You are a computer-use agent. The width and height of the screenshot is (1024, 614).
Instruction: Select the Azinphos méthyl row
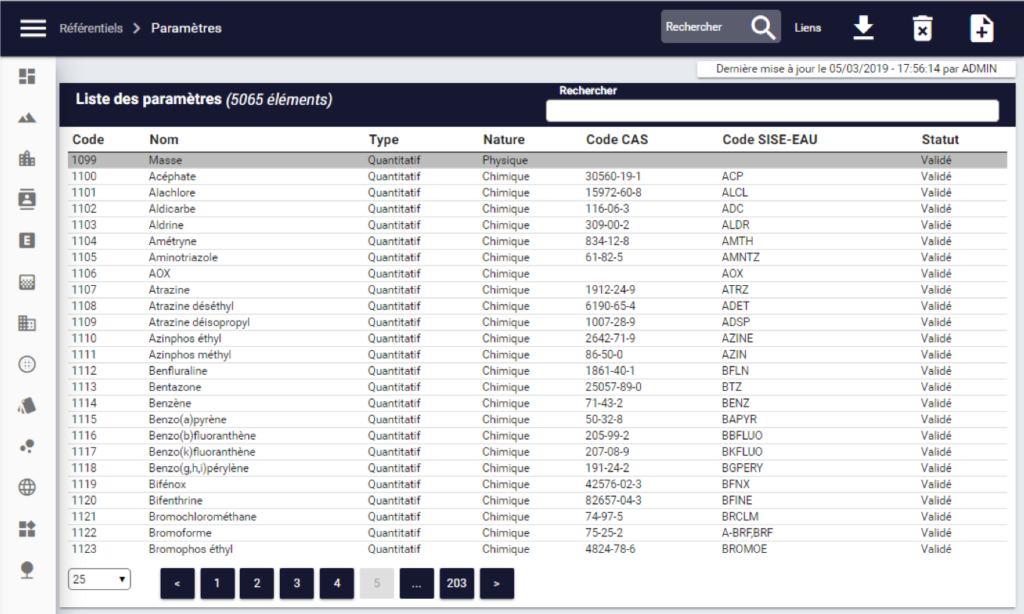pyautogui.click(x=537, y=355)
